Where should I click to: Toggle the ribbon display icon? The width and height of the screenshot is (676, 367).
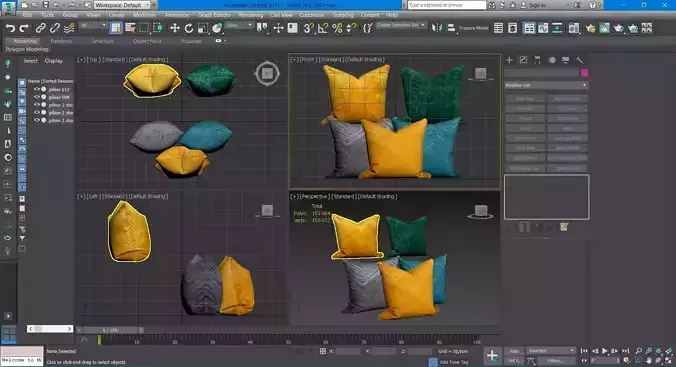pos(529,28)
